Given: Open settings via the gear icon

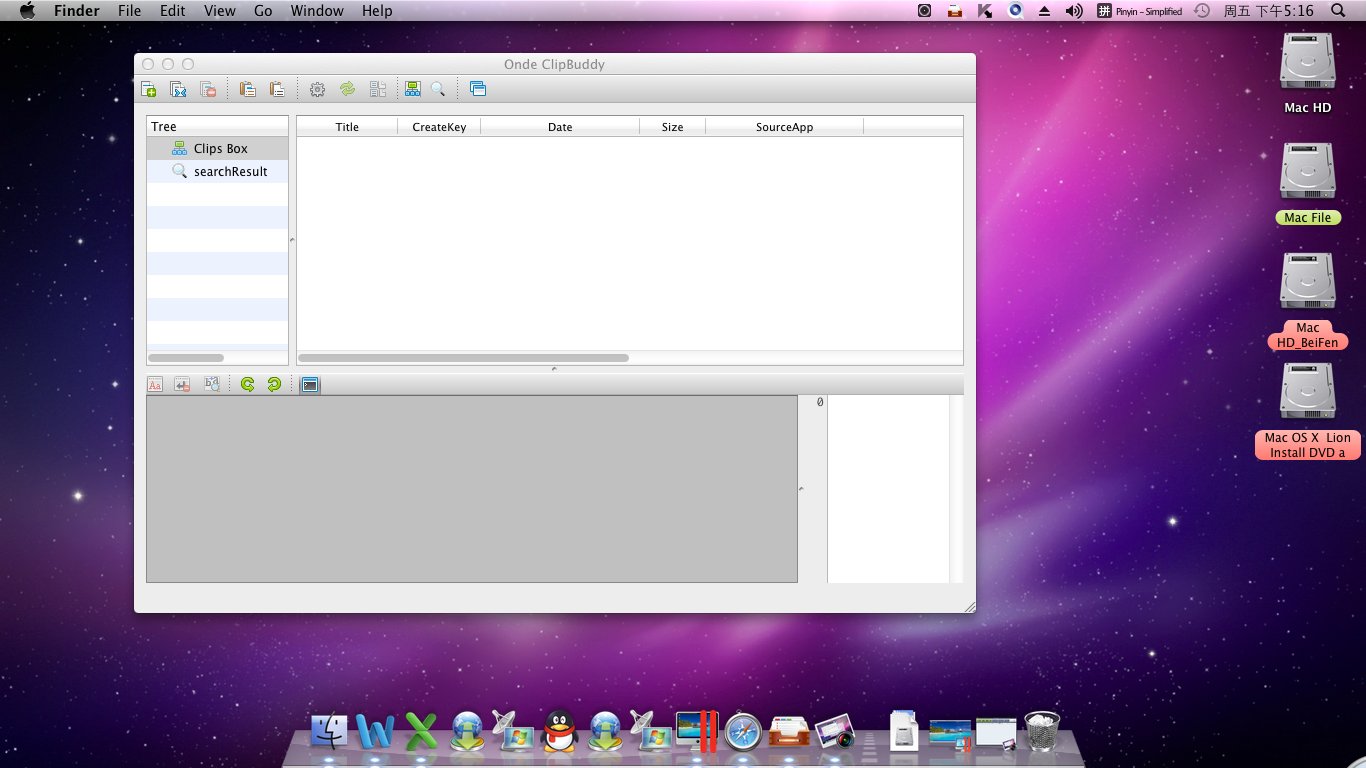Looking at the screenshot, I should [x=317, y=89].
